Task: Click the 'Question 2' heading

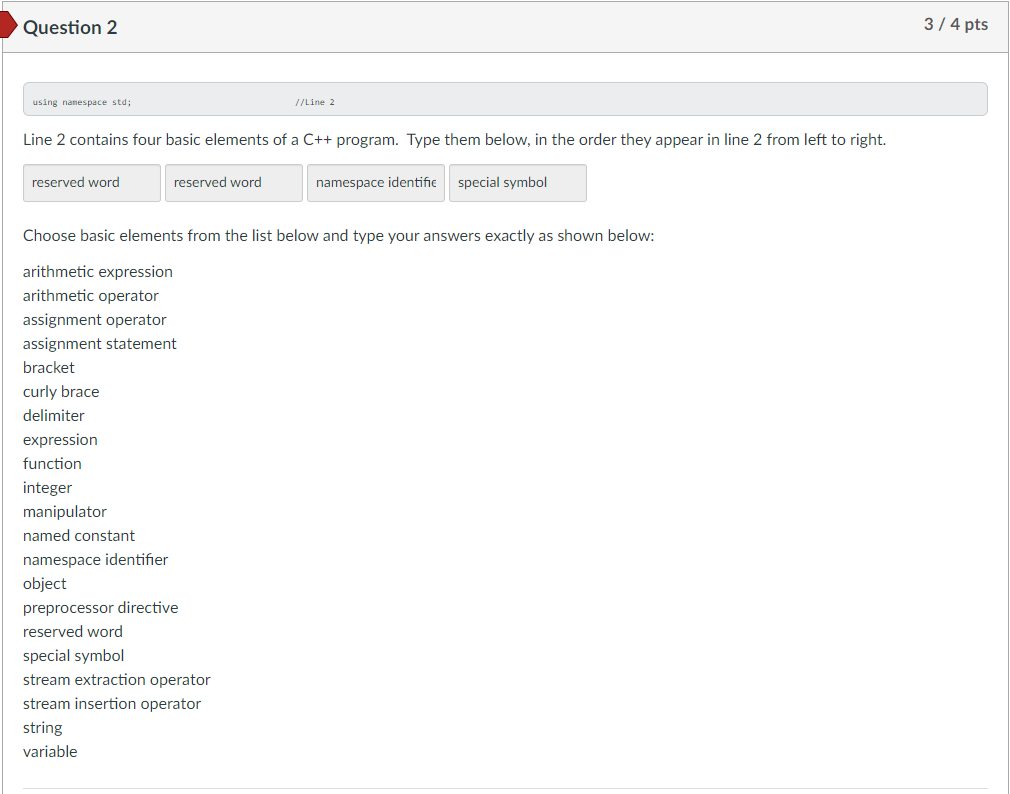Action: coord(70,27)
